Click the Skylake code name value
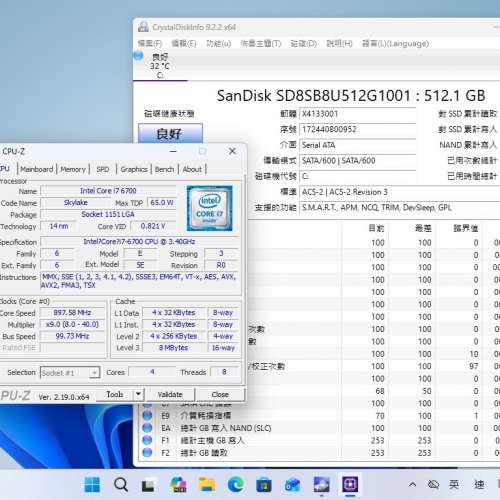500x500 pixels. 76,203
